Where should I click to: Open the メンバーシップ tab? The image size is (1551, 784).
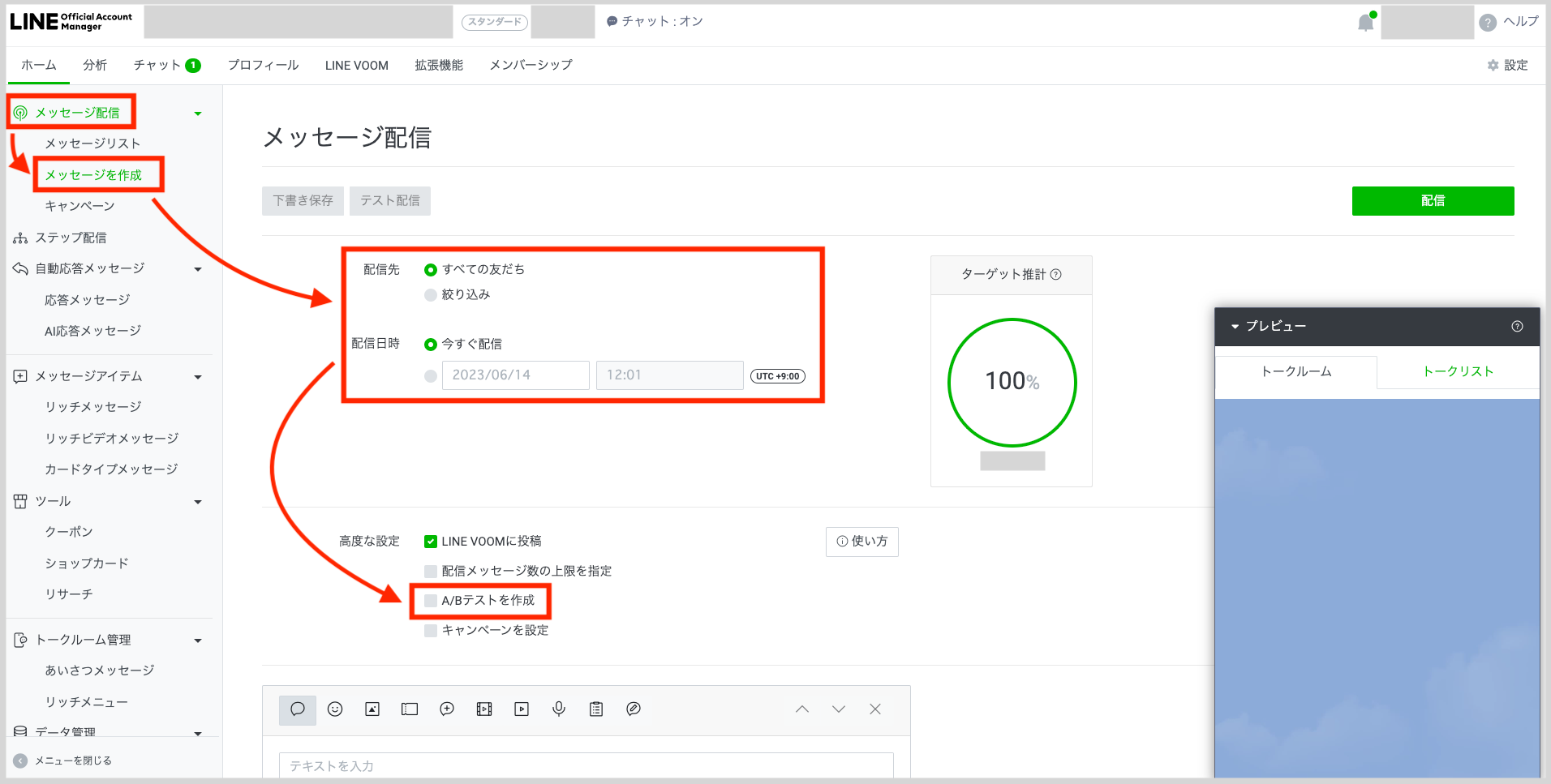[531, 65]
